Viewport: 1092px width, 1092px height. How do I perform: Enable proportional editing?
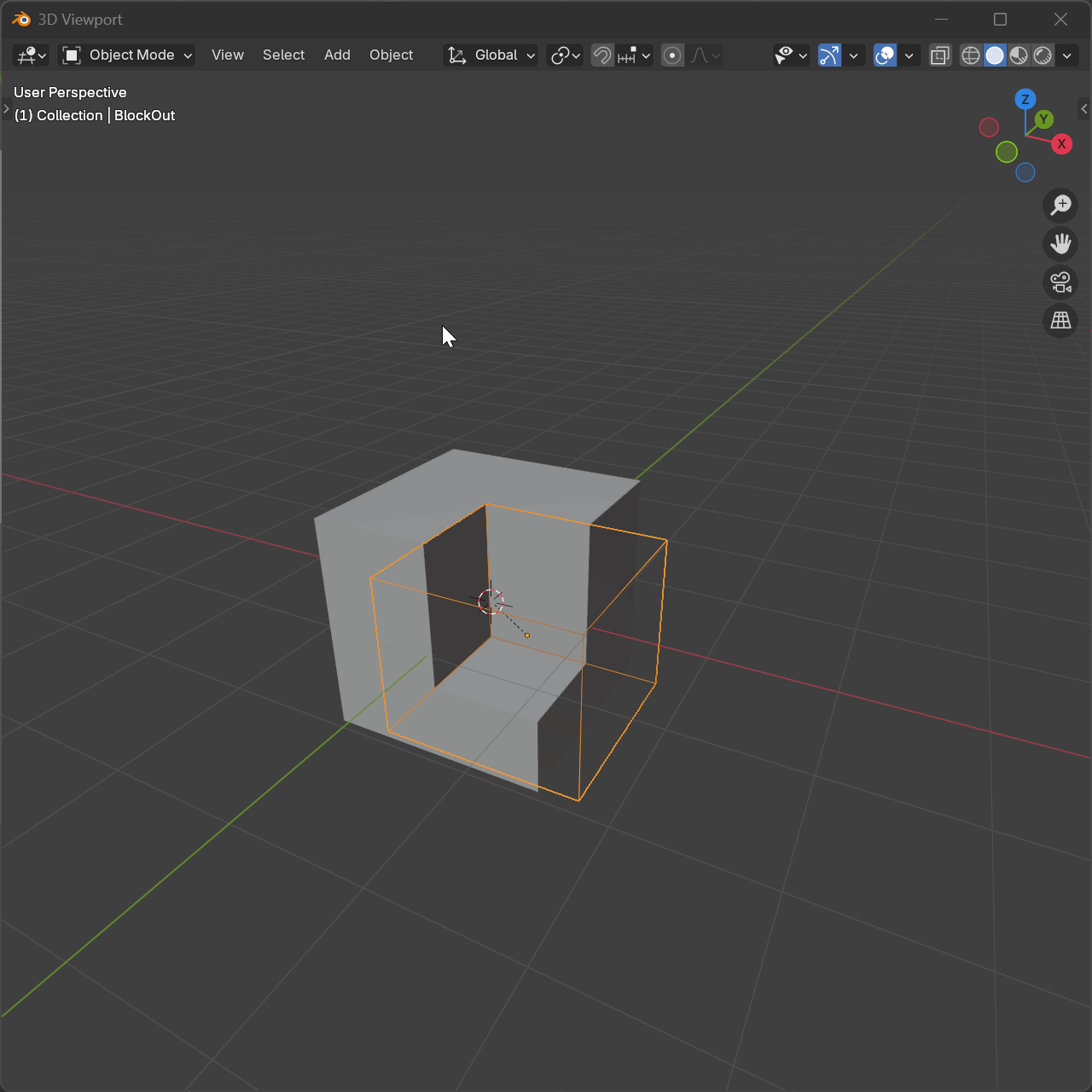pos(672,55)
